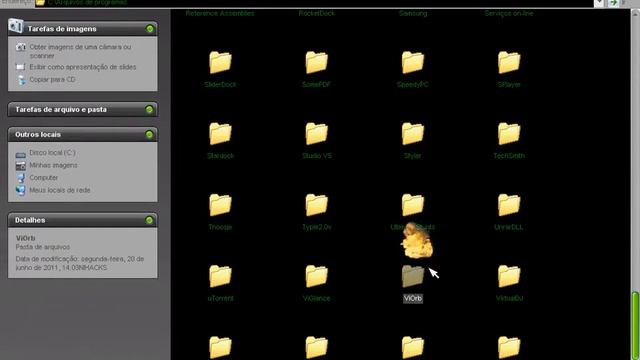Image resolution: width=640 pixels, height=360 pixels.
Task: Click the Samsung folder label
Action: 413,13
